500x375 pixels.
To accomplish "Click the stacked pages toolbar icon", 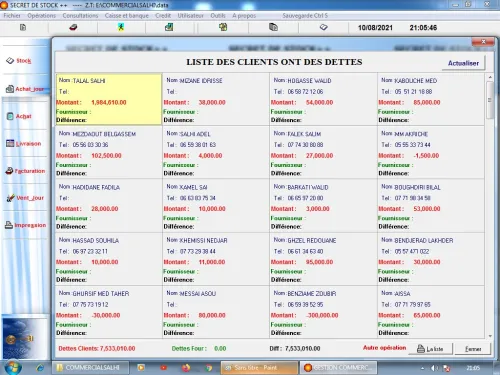I will click(273, 27).
